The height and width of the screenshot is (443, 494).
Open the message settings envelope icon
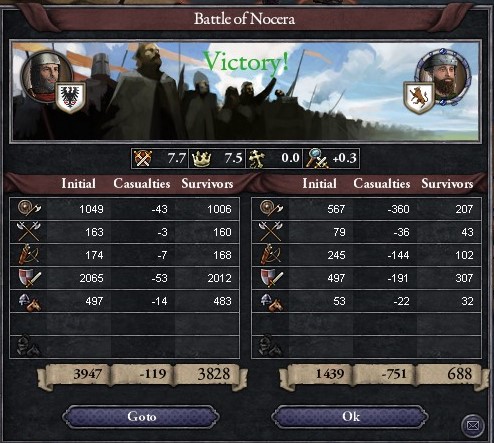coord(473,425)
